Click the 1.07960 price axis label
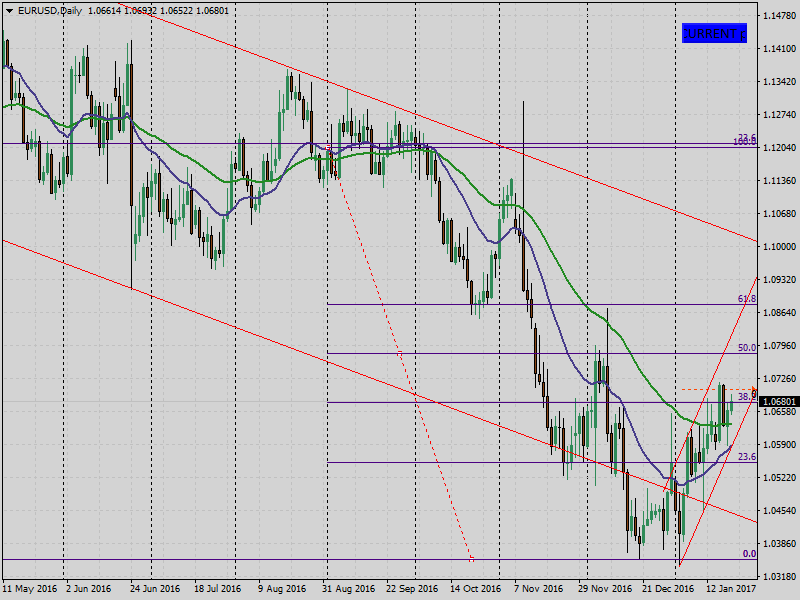The height and width of the screenshot is (600, 800). pos(779,345)
